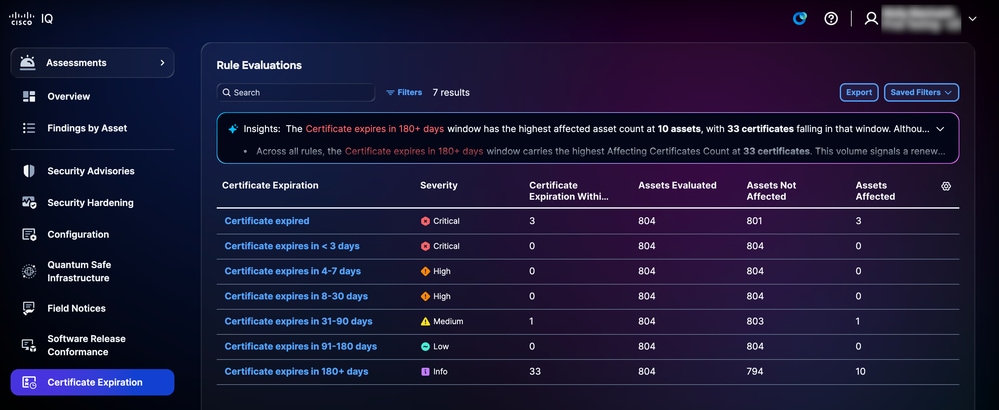
Task: Expand the Assessments menu chevron
Action: (162, 62)
